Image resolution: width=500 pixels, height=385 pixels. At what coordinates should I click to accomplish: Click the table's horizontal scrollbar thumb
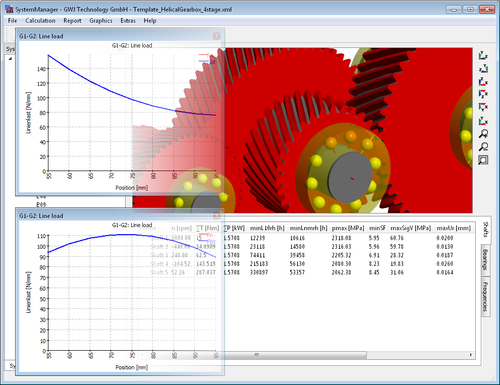point(256,355)
